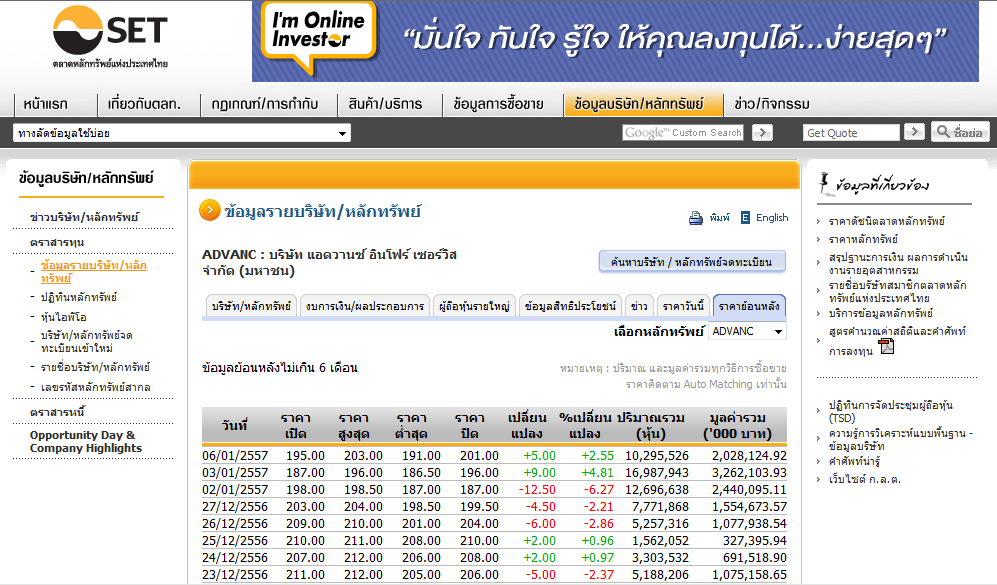This screenshot has width=997, height=585.
Task: Focus the Get Quote input field
Action: click(x=851, y=132)
